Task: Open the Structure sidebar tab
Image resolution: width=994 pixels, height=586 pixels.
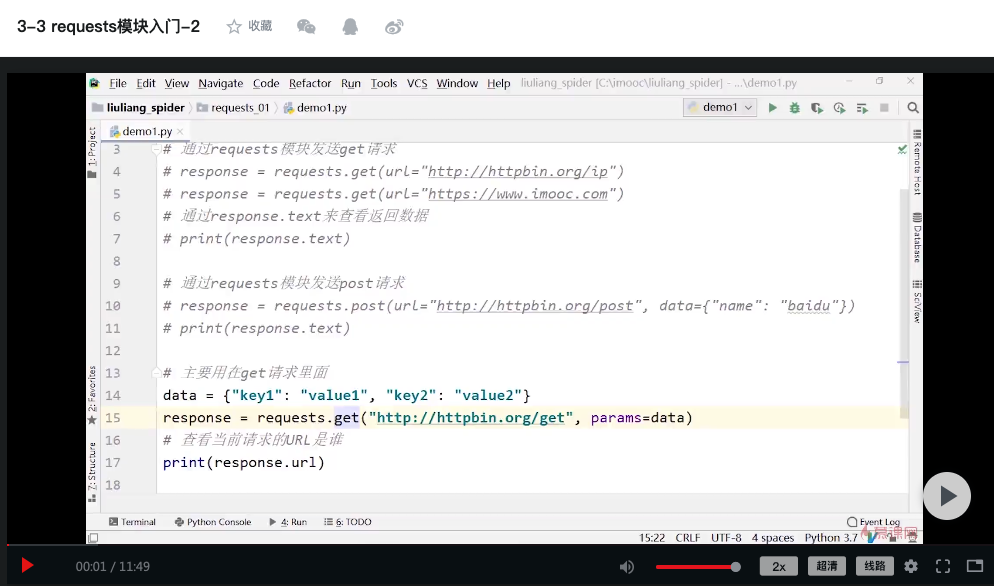Action: pos(92,471)
